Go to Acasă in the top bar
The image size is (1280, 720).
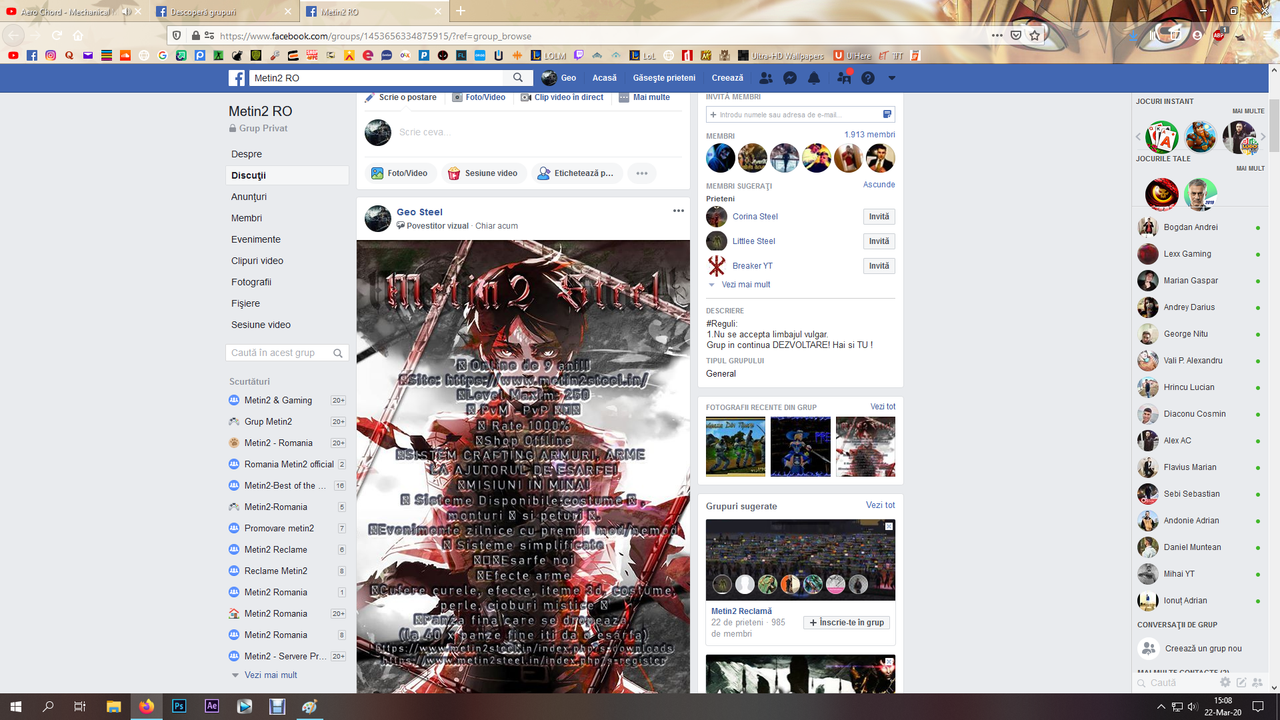coord(604,78)
